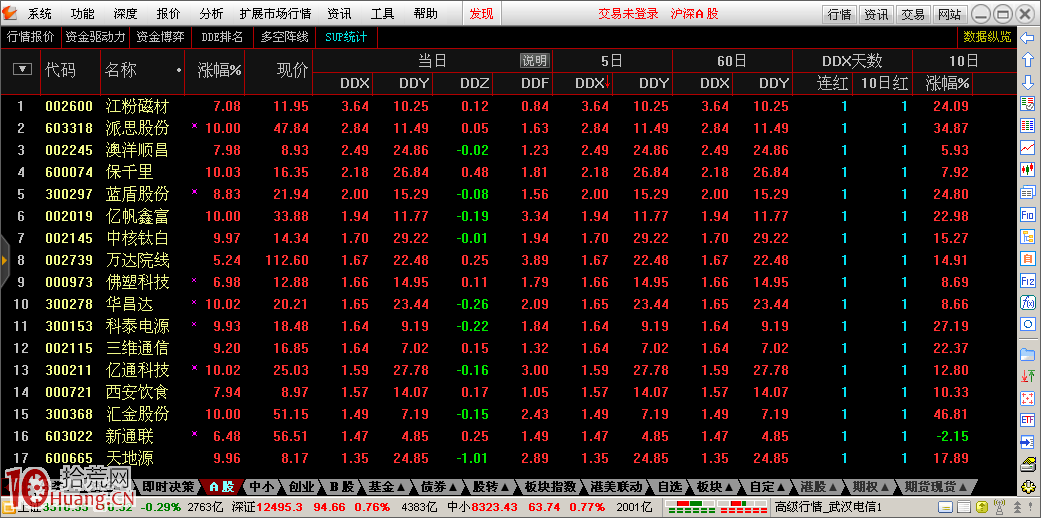Open the 债券▲ bottom tab menu
Screen dimensions: 1041x518
coord(441,487)
